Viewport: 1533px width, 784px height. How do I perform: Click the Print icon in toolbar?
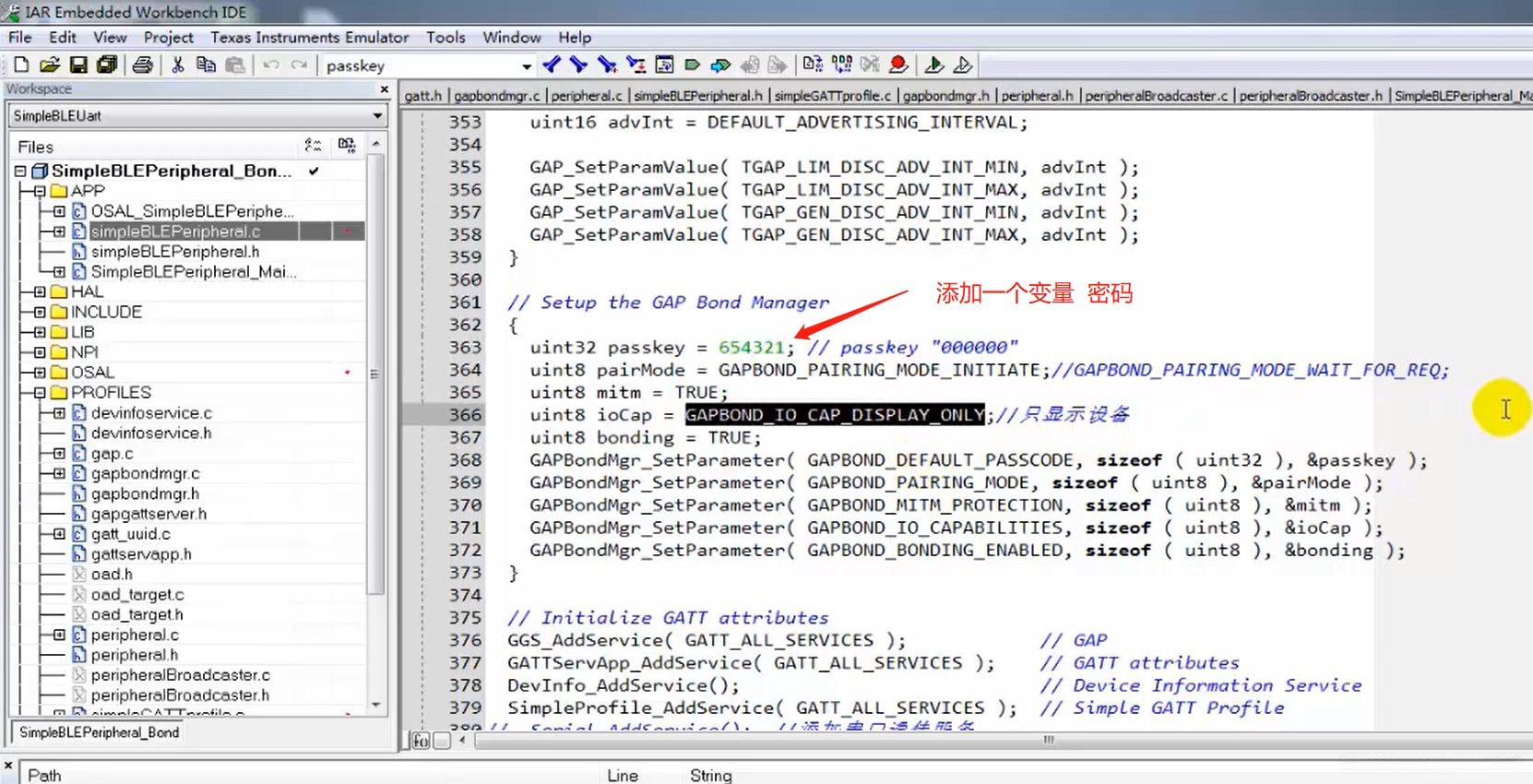142,65
